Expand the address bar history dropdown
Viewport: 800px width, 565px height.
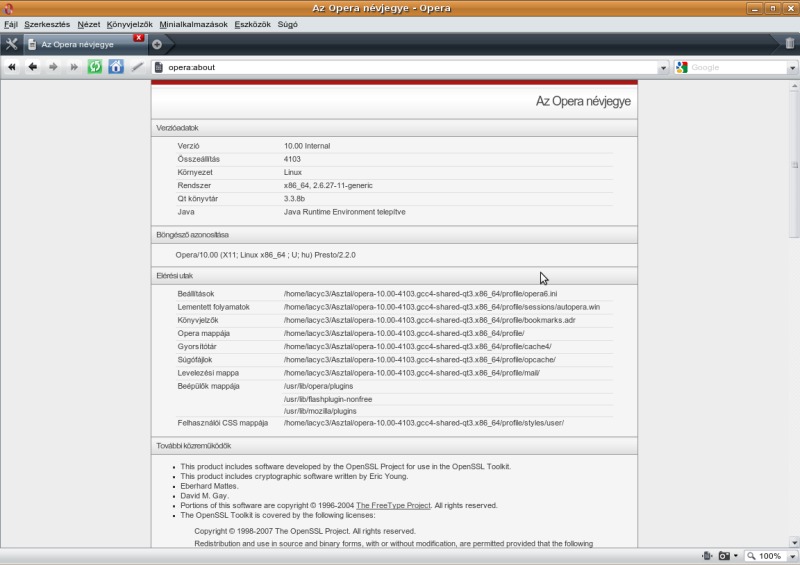click(663, 67)
